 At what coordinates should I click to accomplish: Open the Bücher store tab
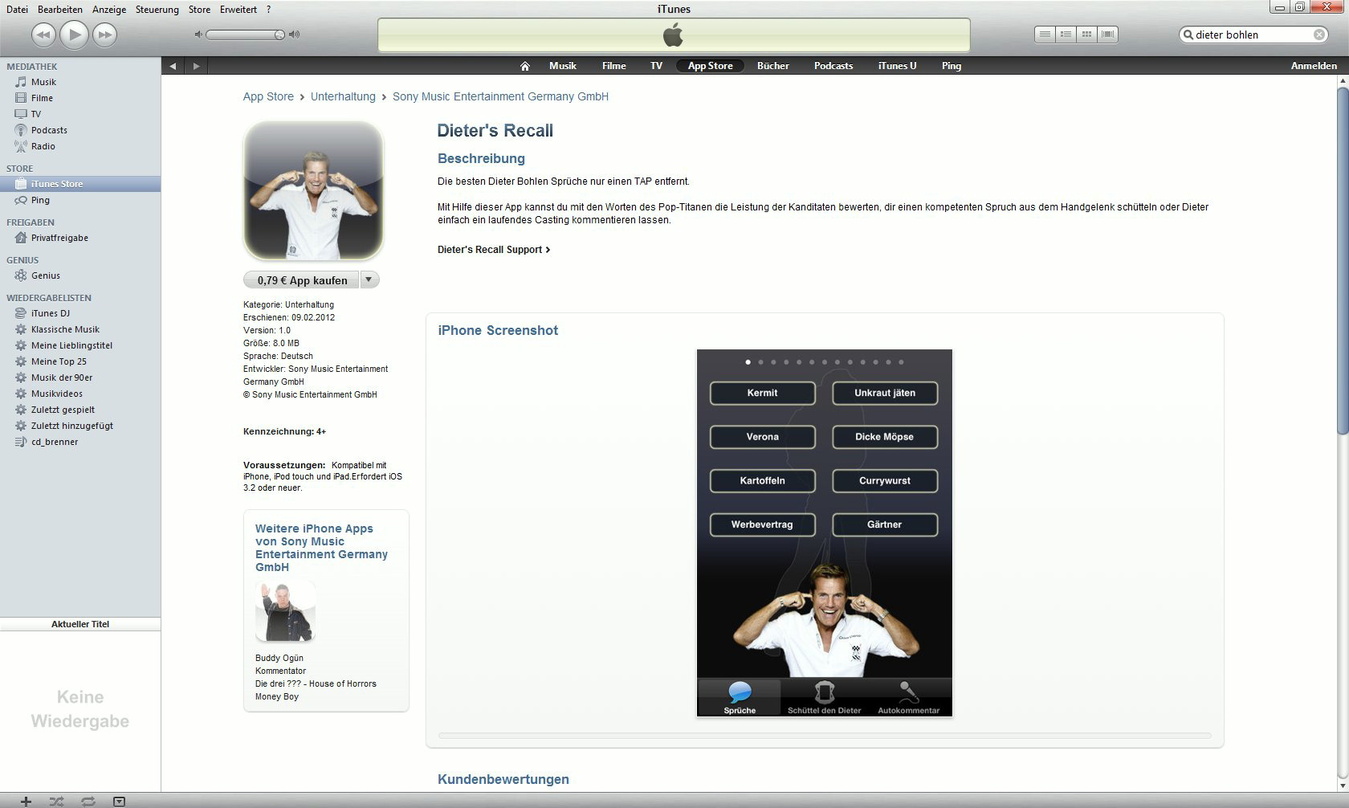point(773,66)
